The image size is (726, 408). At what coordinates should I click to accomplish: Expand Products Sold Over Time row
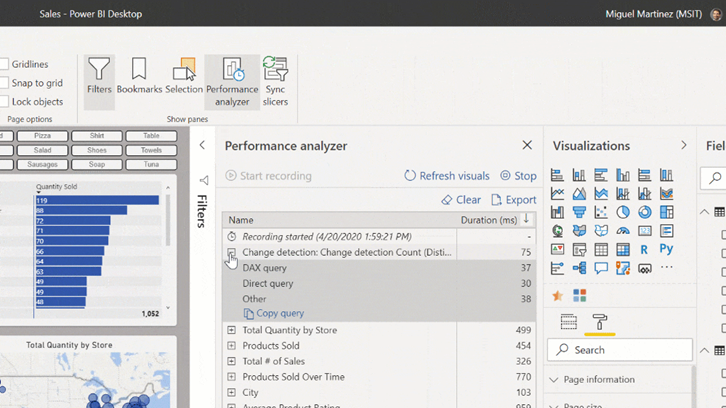tap(232, 377)
